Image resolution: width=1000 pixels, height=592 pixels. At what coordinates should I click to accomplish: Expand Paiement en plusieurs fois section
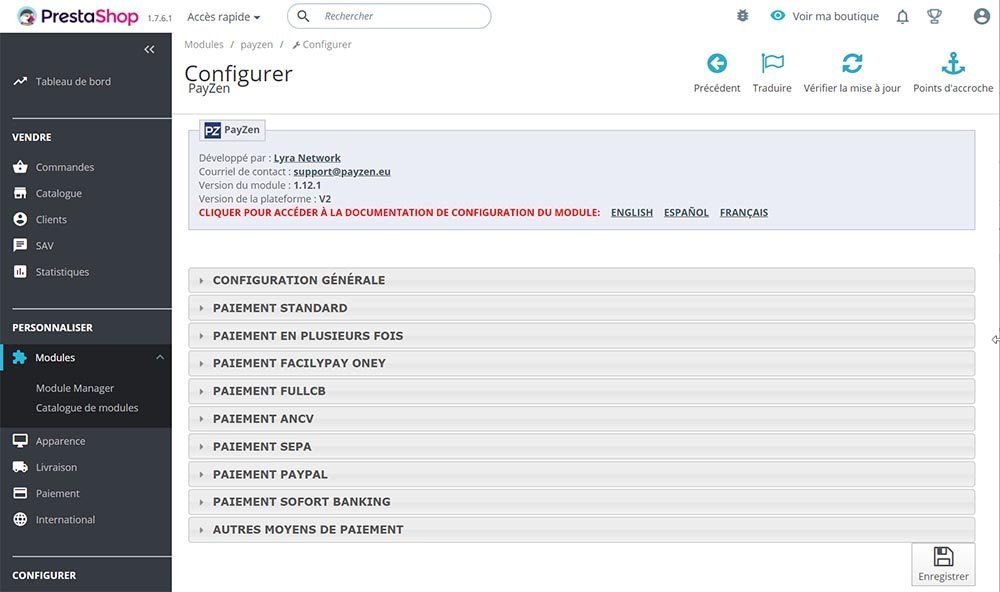pyautogui.click(x=581, y=336)
